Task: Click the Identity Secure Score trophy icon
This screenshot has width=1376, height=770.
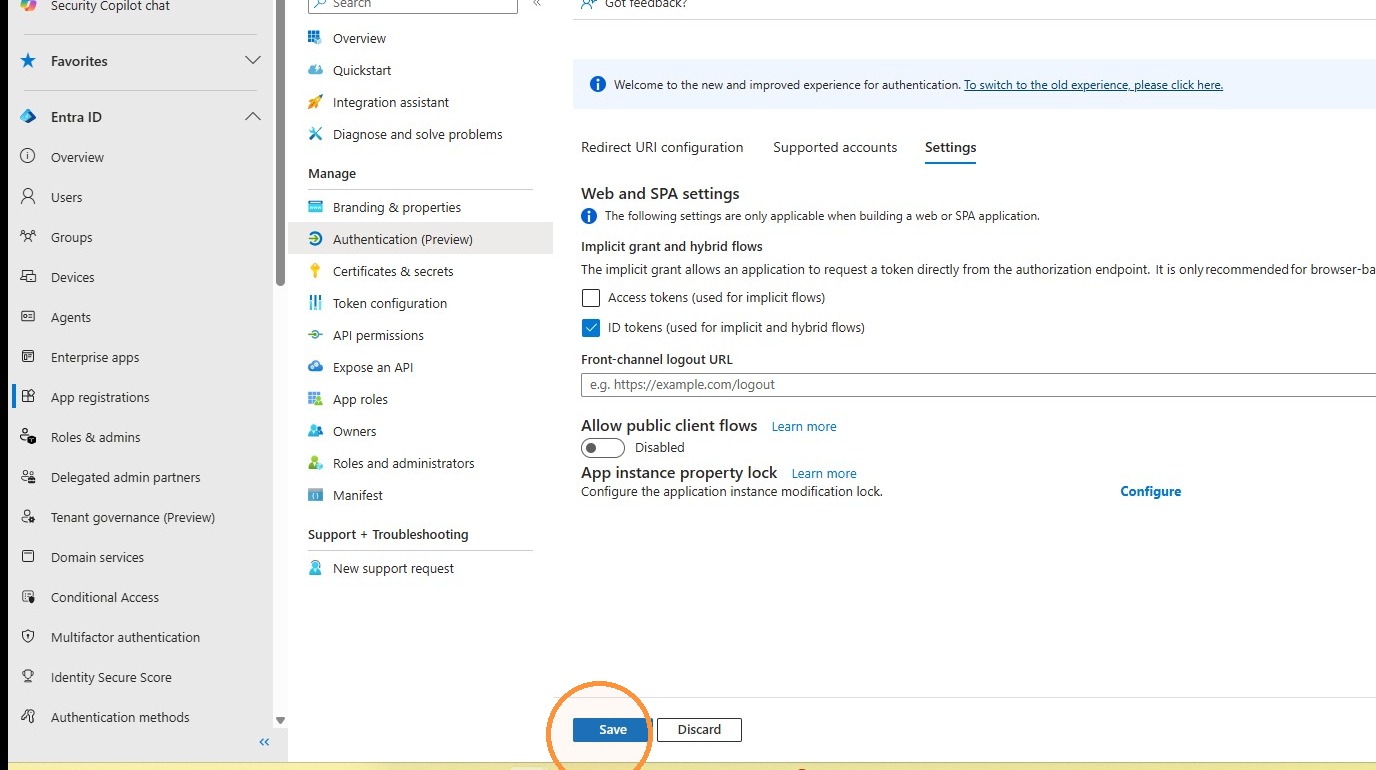Action: [28, 677]
